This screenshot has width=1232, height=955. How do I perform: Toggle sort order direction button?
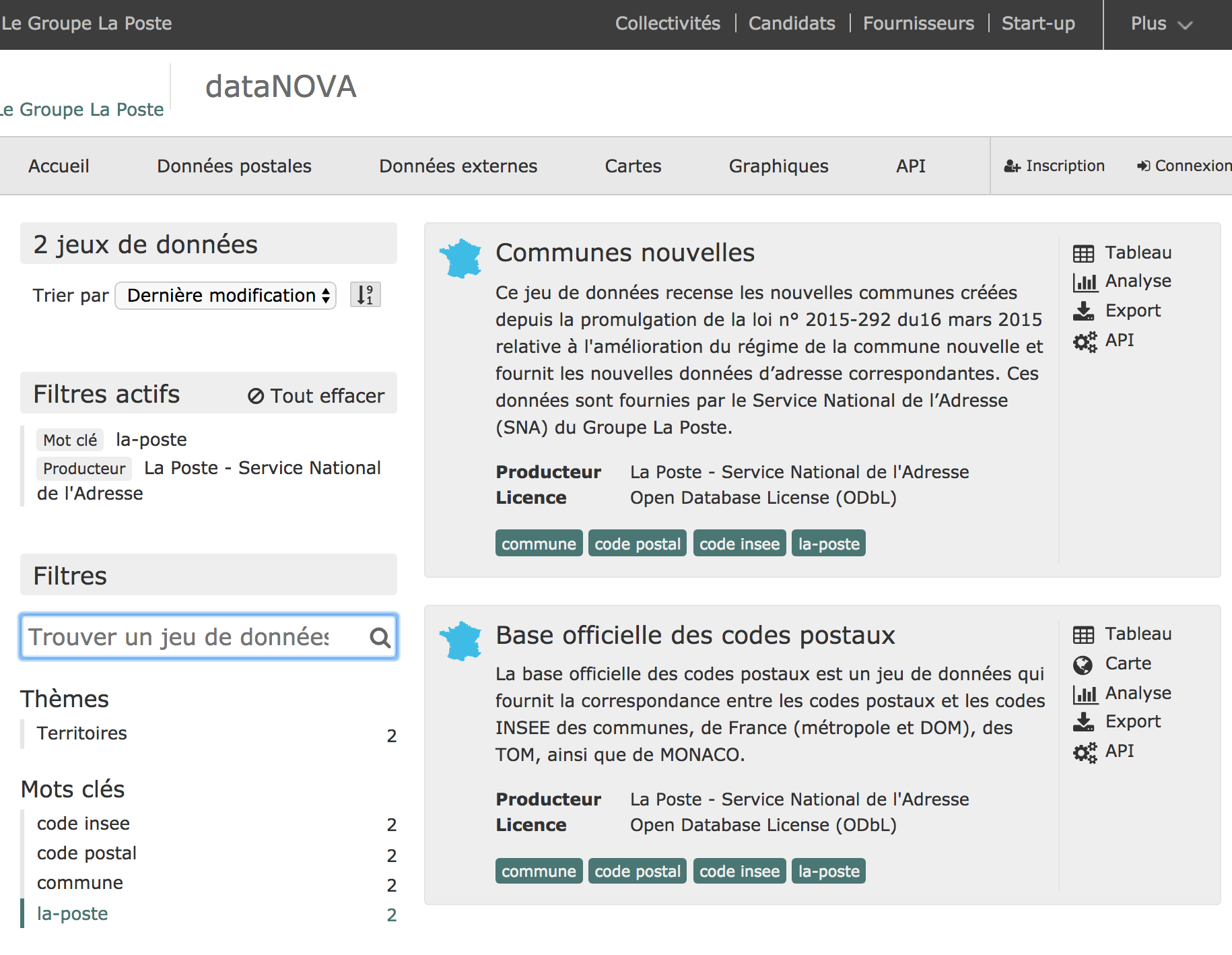pyautogui.click(x=365, y=295)
